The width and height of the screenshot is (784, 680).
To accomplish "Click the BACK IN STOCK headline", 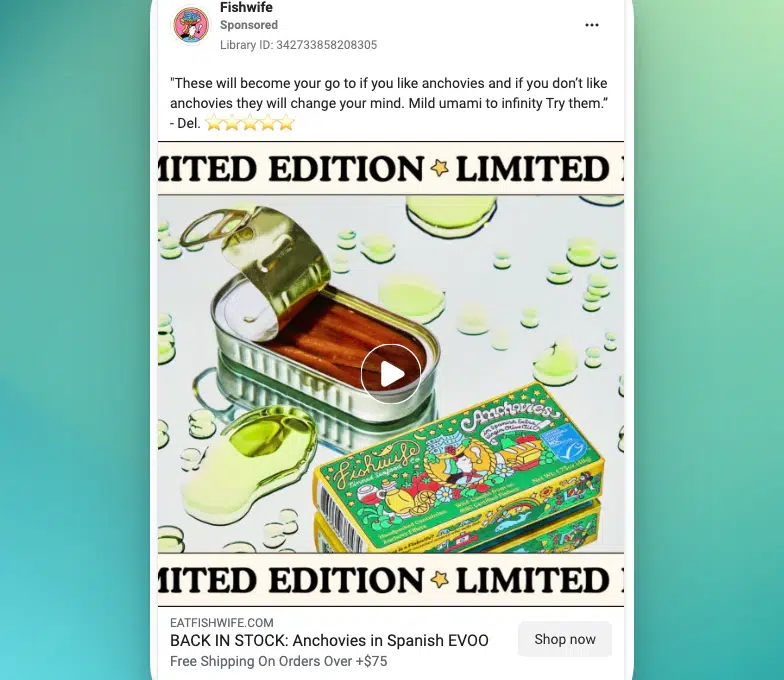I will pos(329,640).
